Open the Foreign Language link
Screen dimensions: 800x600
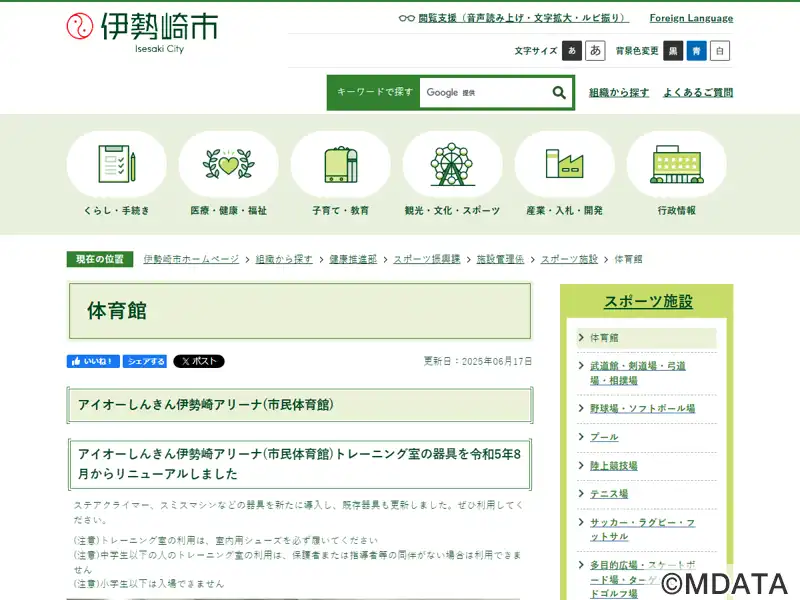690,18
